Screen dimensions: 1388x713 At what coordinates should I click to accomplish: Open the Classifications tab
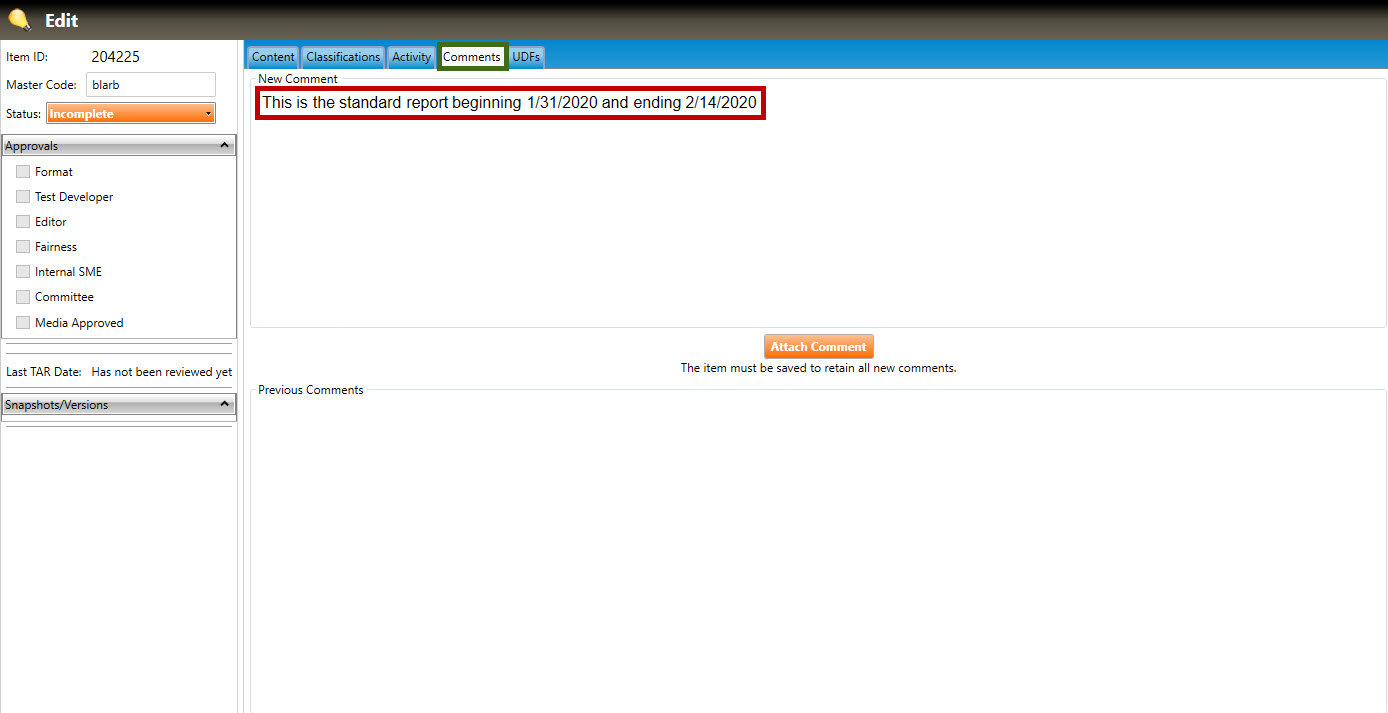[343, 57]
